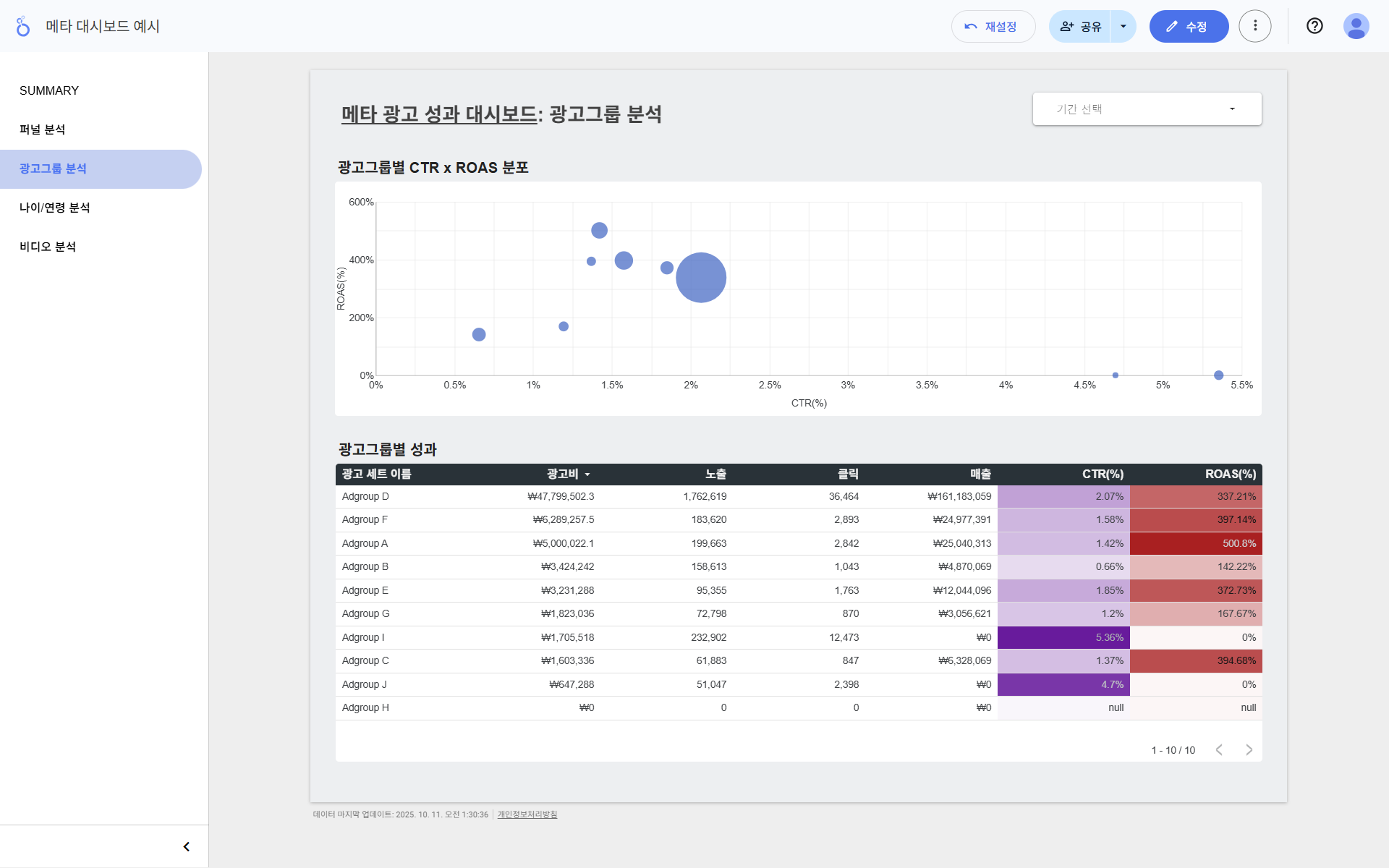Click the largest bubble in scatter chart
1389x868 pixels.
tap(700, 278)
